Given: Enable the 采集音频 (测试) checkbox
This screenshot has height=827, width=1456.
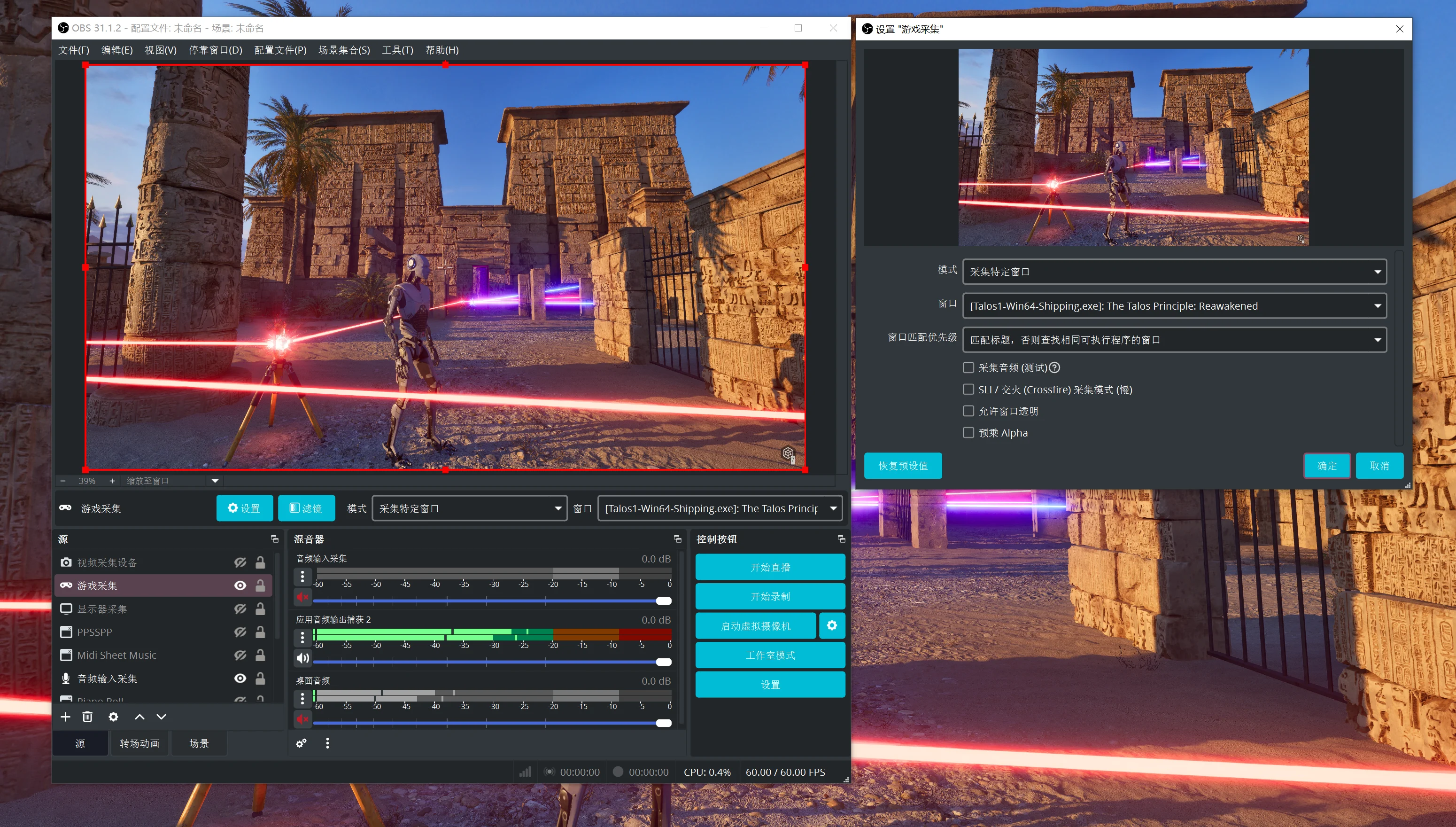Looking at the screenshot, I should [x=968, y=367].
